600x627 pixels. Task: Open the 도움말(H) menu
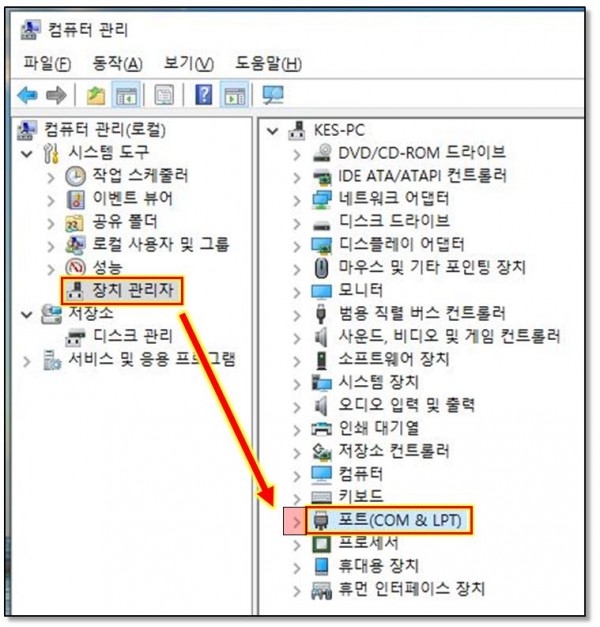[268, 64]
